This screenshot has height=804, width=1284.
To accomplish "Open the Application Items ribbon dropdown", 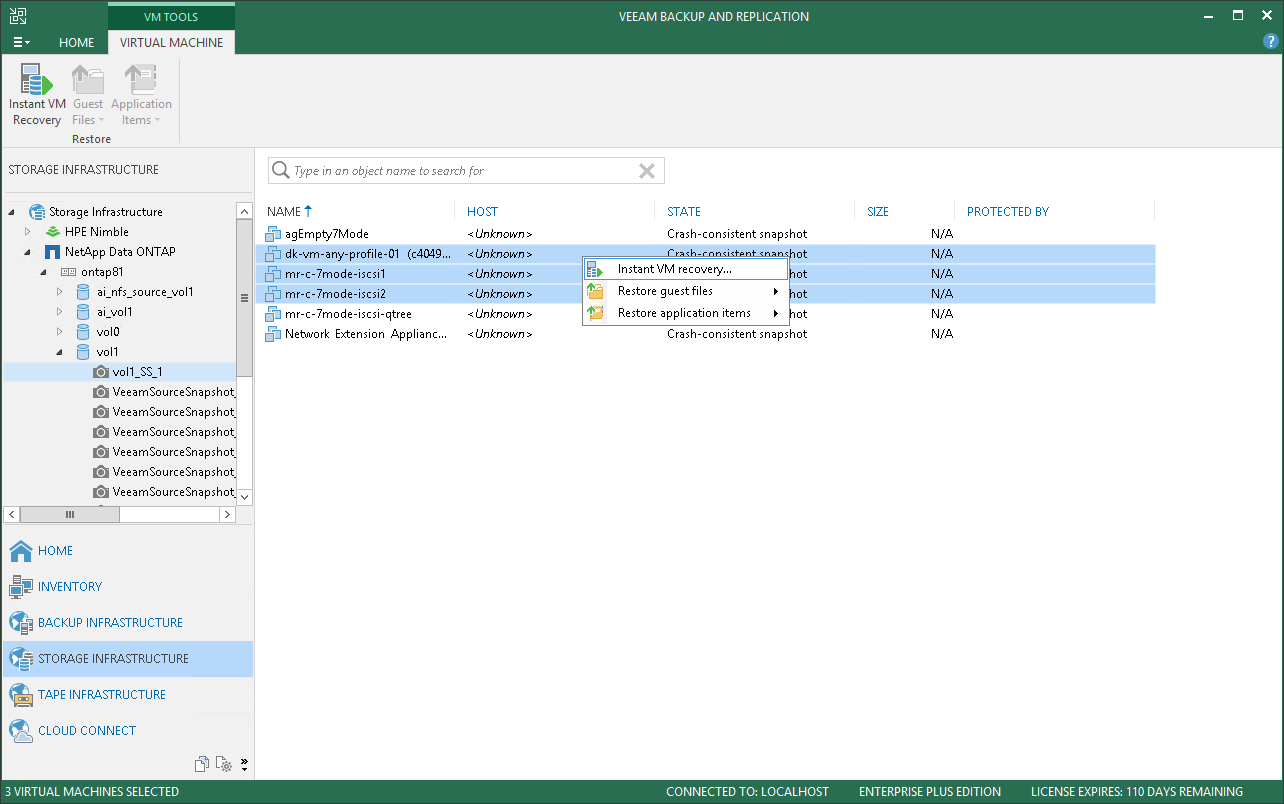I will click(x=141, y=96).
